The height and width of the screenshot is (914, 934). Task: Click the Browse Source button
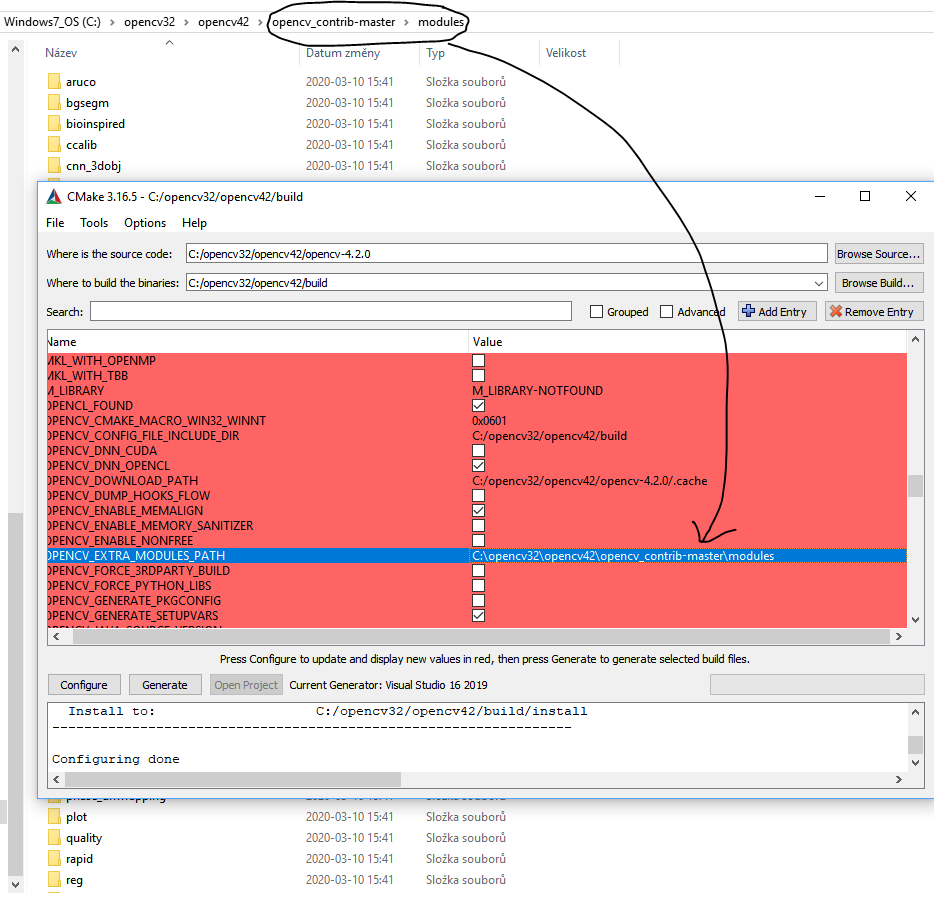coord(878,253)
